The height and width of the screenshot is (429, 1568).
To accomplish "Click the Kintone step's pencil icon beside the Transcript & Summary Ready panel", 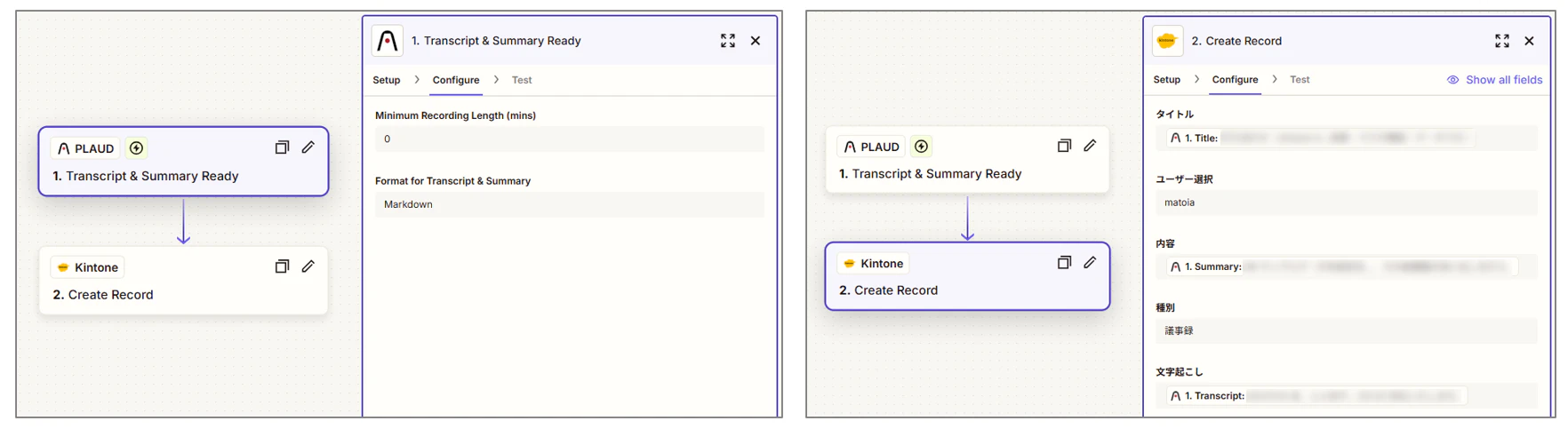I will tap(308, 266).
